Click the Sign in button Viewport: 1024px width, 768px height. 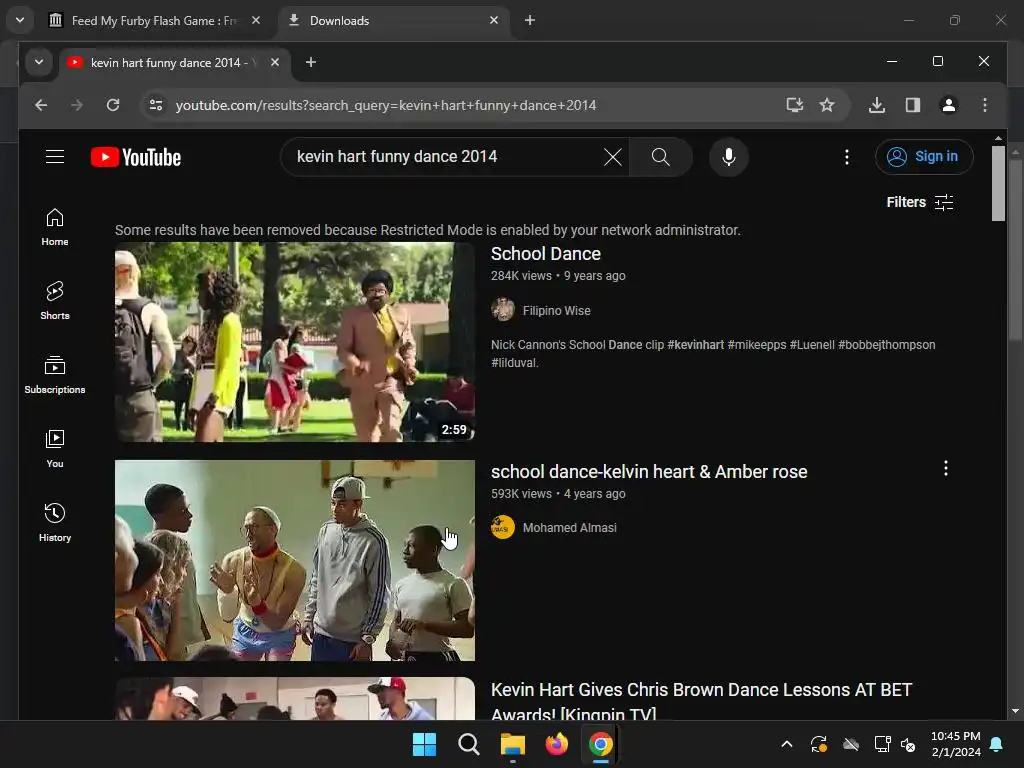click(923, 157)
